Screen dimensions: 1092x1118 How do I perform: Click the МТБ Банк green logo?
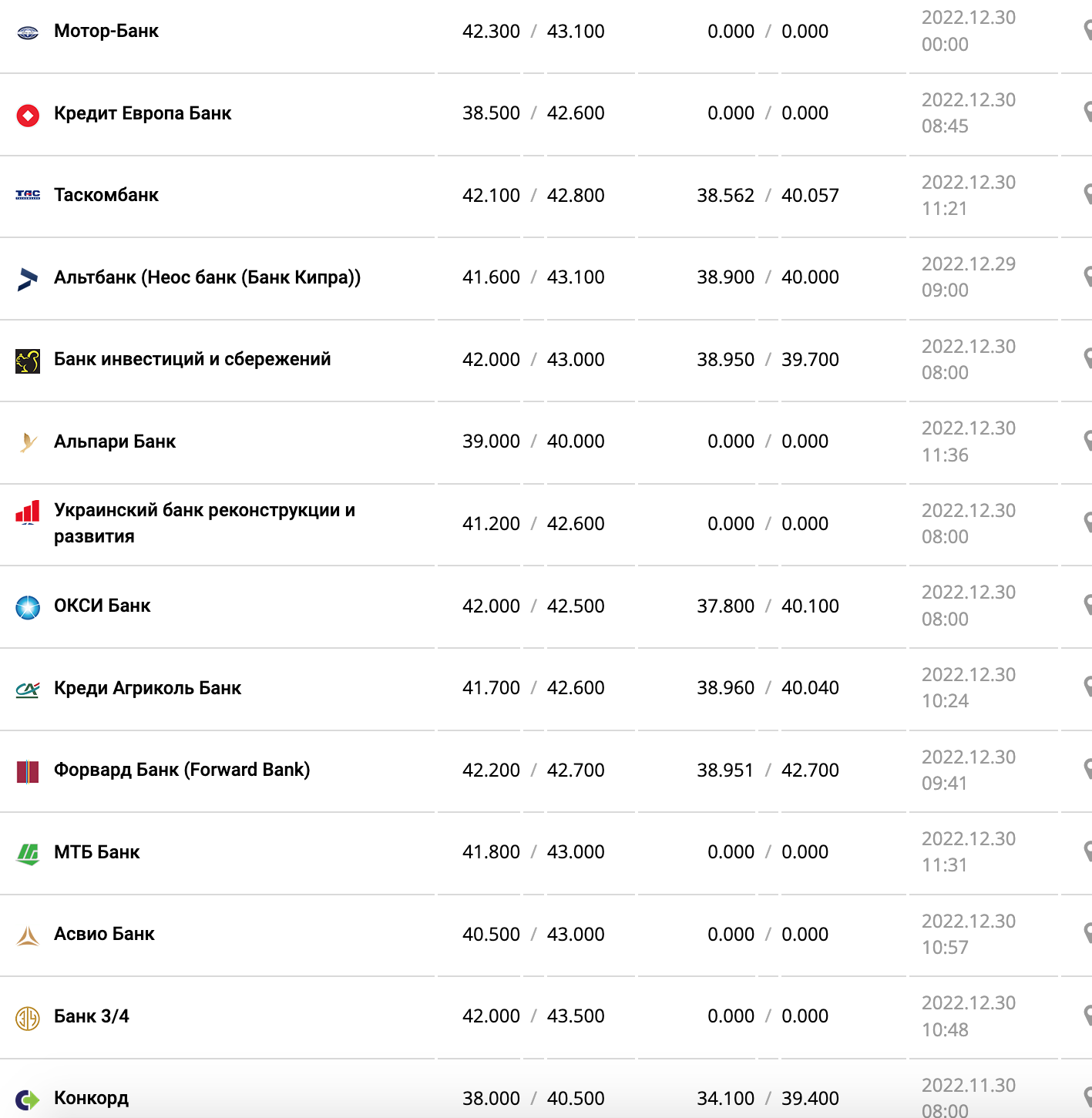[x=28, y=854]
